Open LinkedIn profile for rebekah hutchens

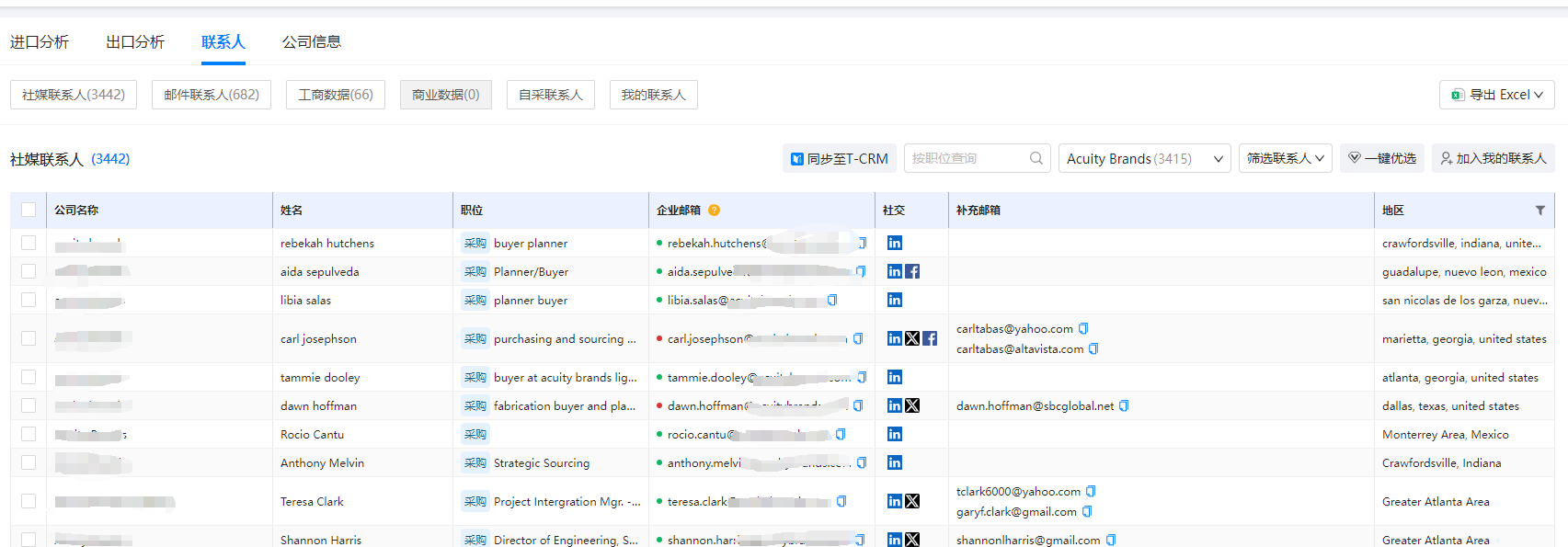[x=894, y=243]
